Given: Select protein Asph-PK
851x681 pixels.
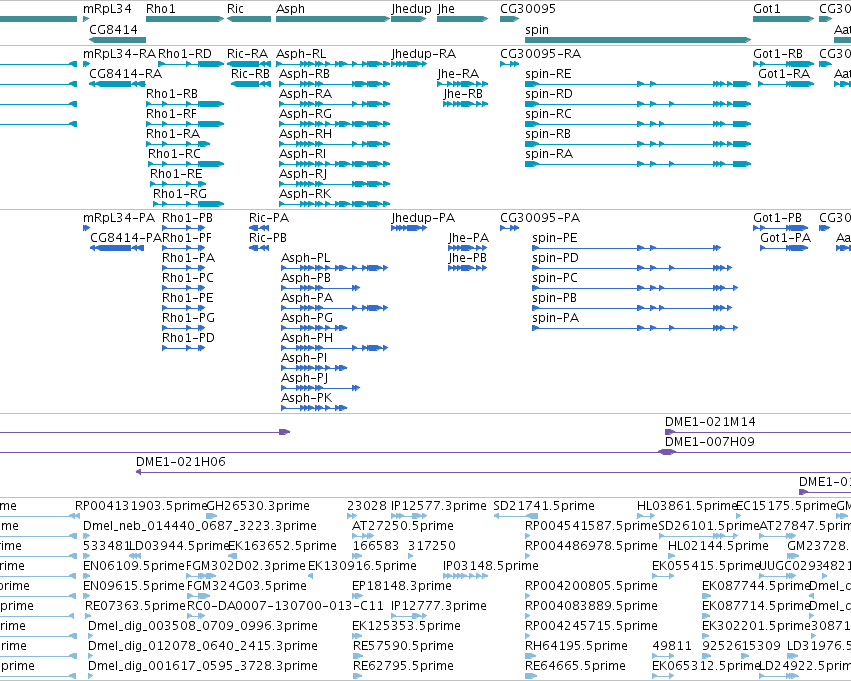Looking at the screenshot, I should click(306, 398).
